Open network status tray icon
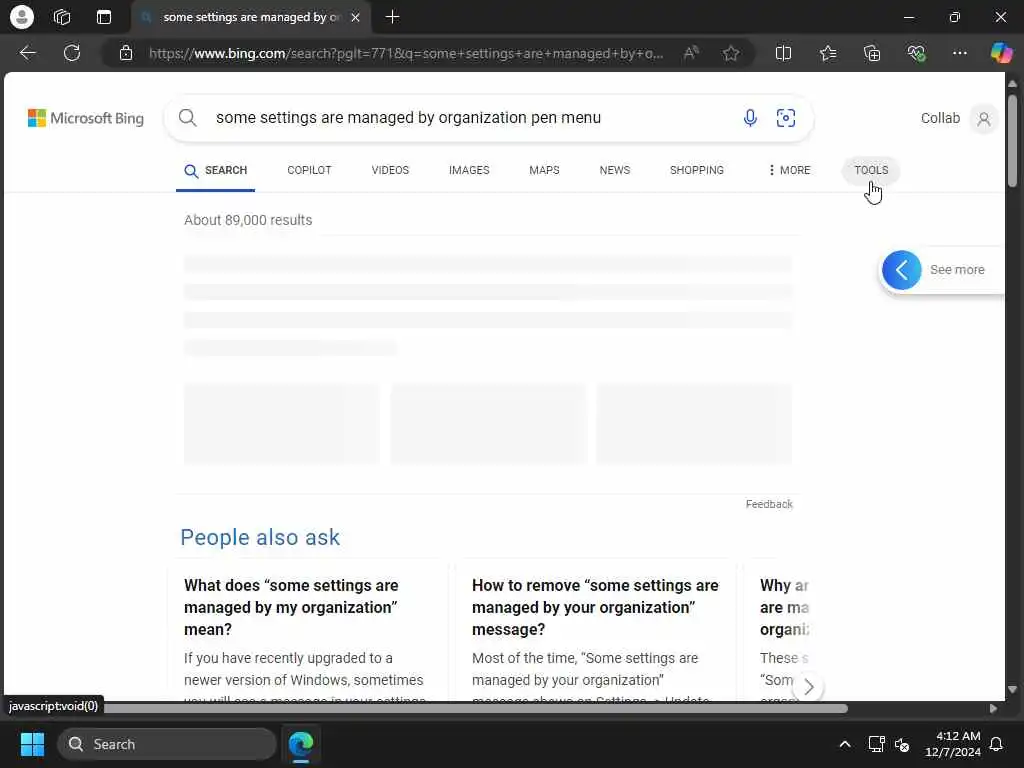The width and height of the screenshot is (1024, 768). coord(876,744)
